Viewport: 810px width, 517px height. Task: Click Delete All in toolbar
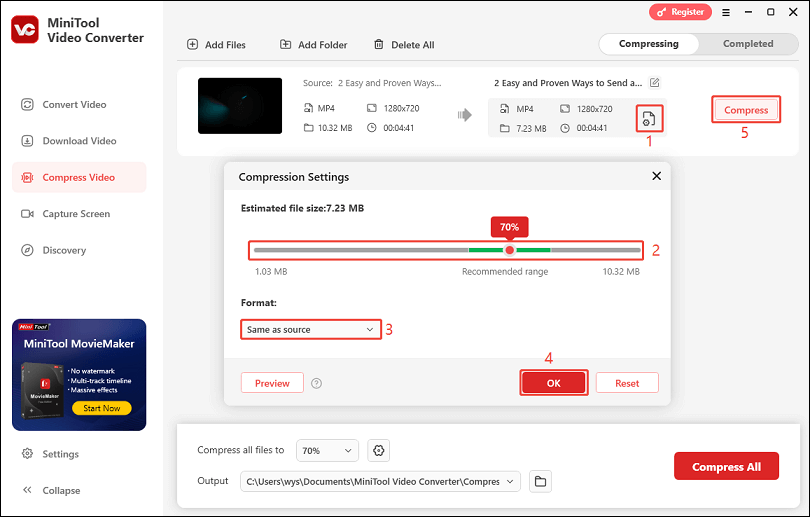(x=404, y=44)
